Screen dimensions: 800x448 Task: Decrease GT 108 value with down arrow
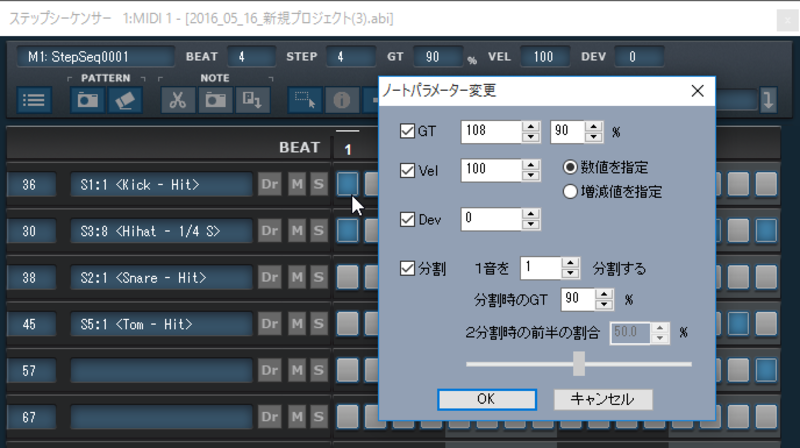(x=531, y=137)
